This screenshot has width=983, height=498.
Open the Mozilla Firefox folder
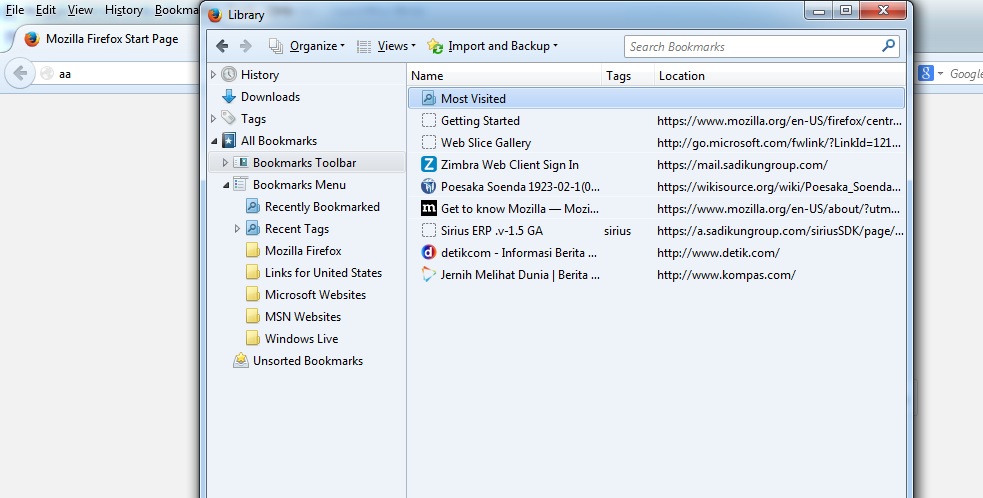294,251
